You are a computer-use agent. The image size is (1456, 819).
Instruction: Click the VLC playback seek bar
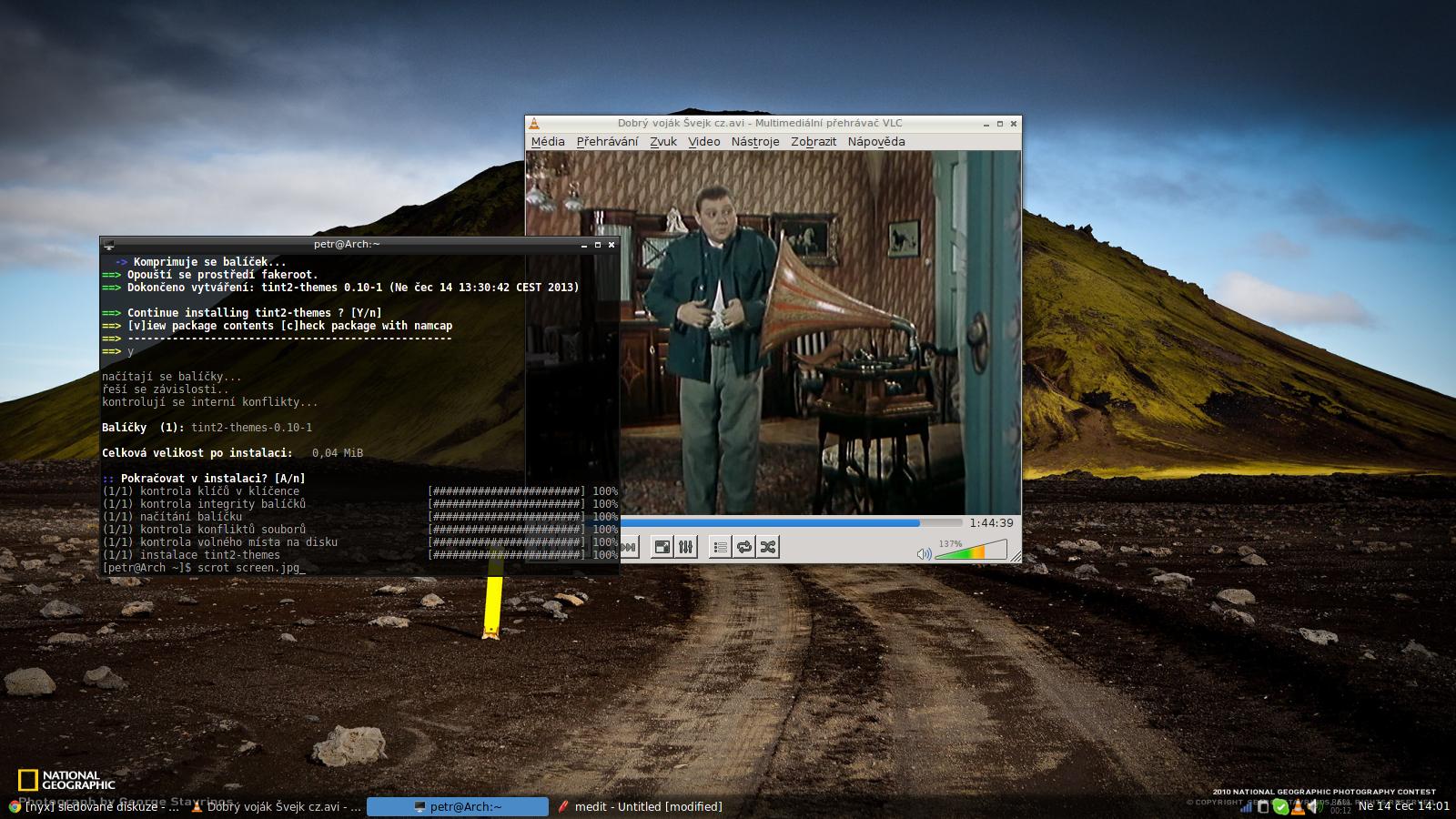(790, 523)
